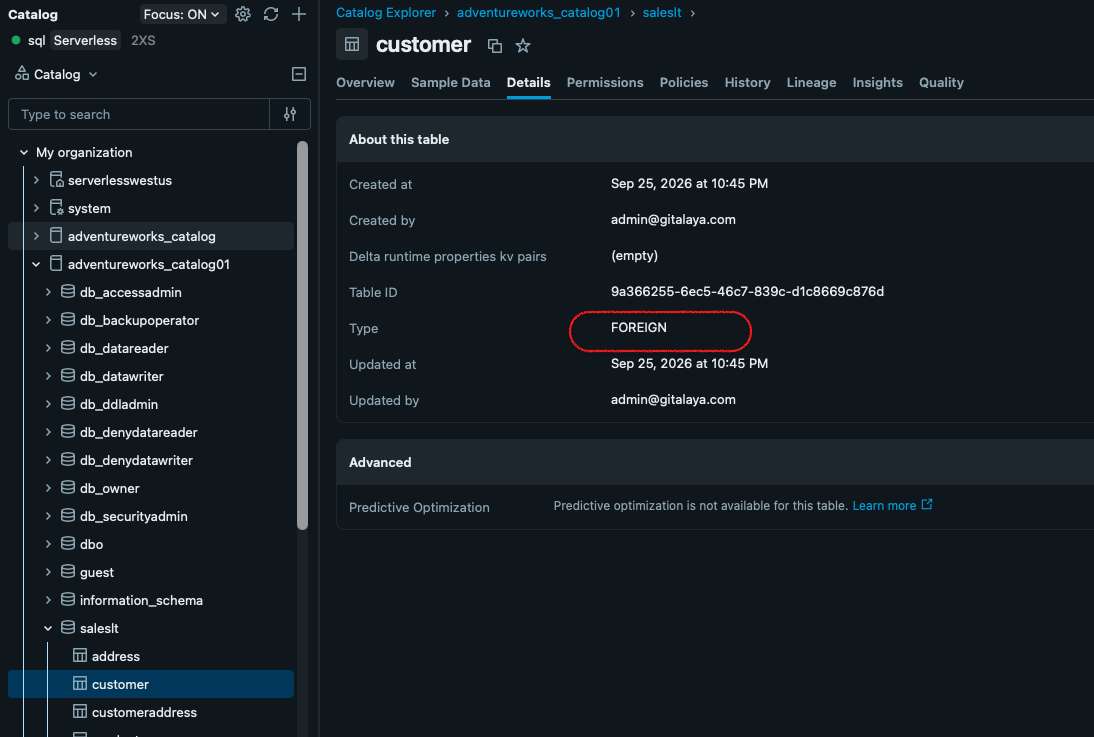The image size is (1094, 737).
Task: Go to Catalog Explorer breadcrumb
Action: click(386, 13)
